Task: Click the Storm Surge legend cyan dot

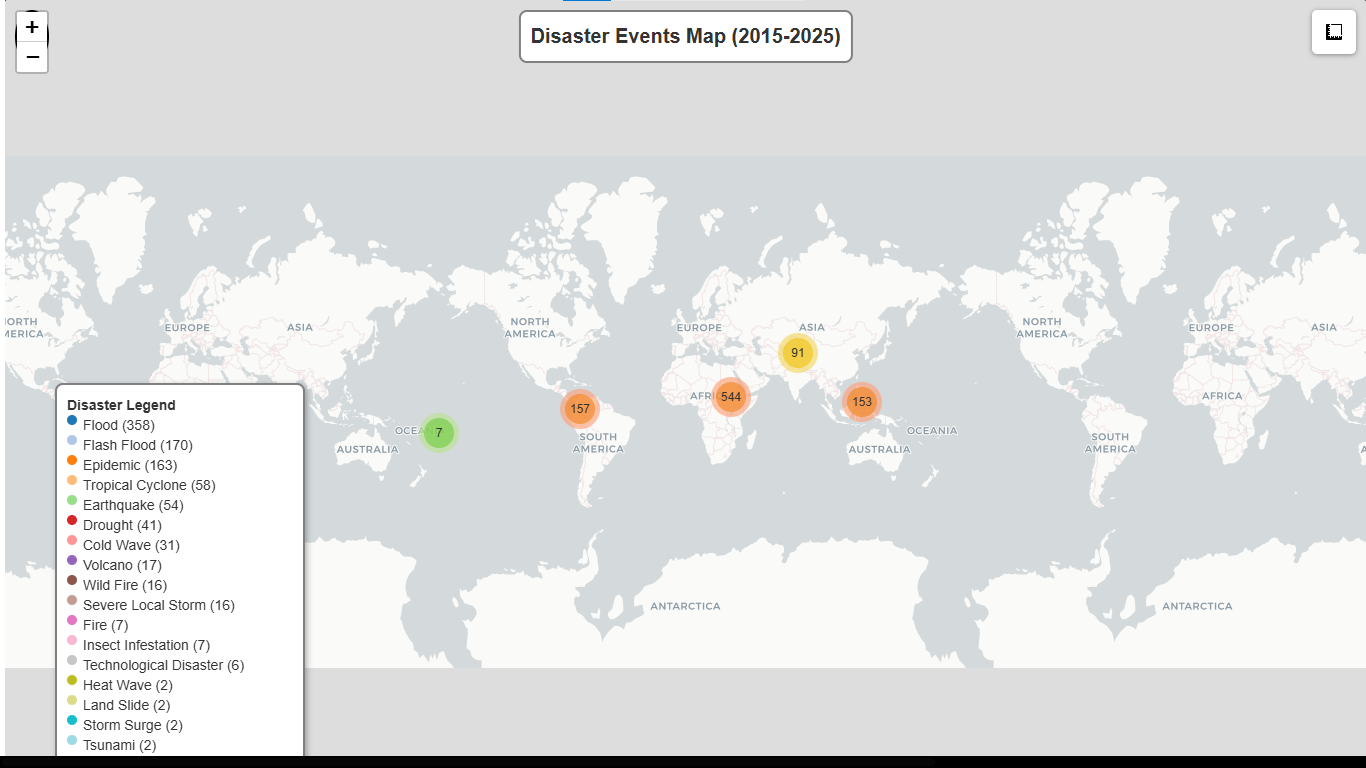Action: click(x=72, y=720)
